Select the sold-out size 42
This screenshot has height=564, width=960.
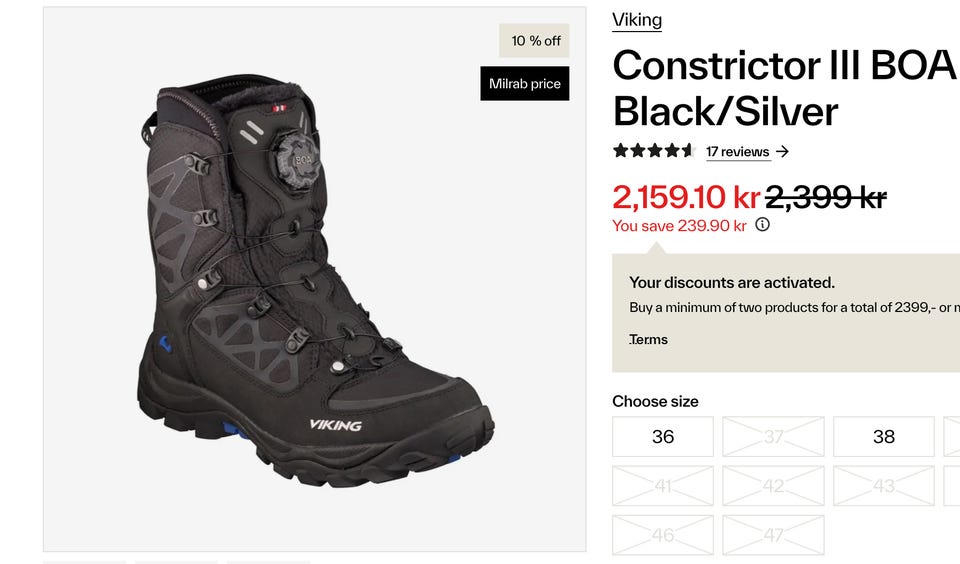pos(773,486)
